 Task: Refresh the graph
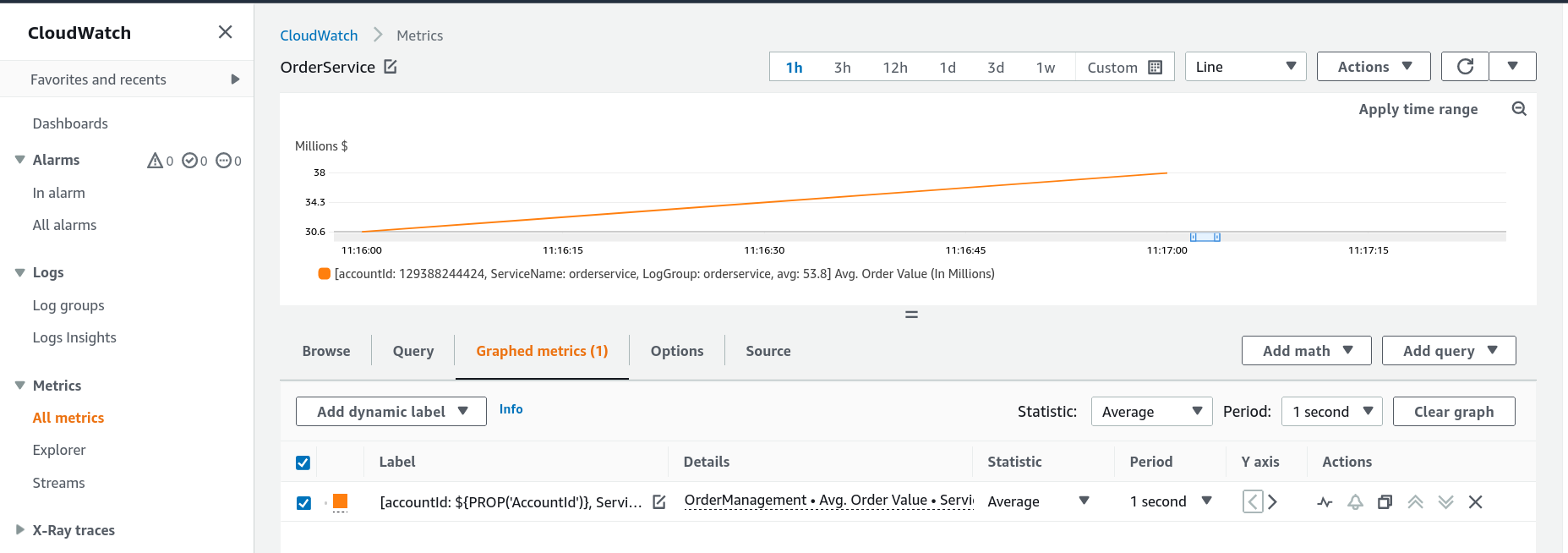coord(1465,66)
